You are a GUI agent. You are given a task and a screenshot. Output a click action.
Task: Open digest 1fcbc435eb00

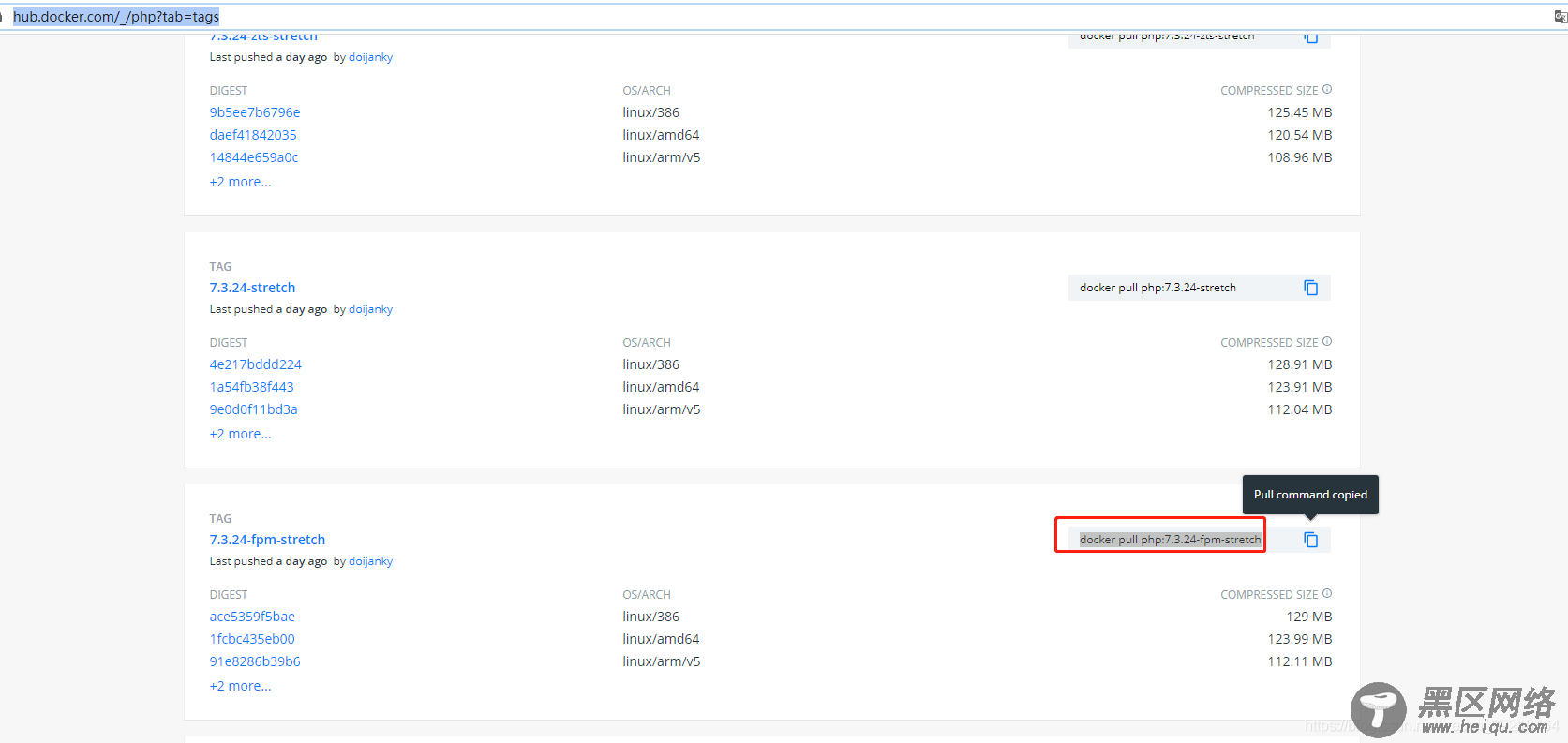(x=252, y=639)
